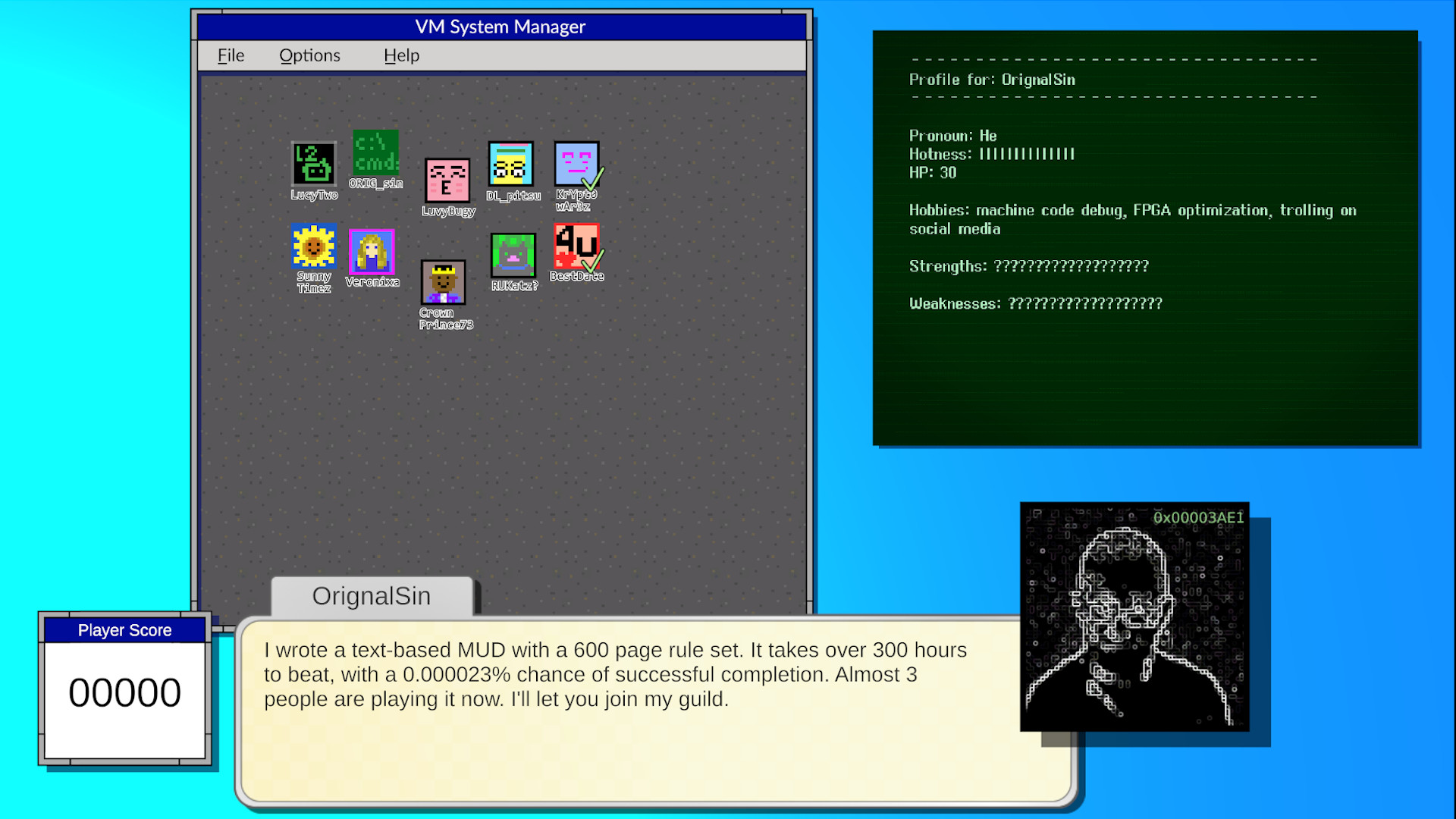Viewport: 1456px width, 819px height.
Task: Select the CrownPrince73 profile icon
Action: [x=444, y=282]
